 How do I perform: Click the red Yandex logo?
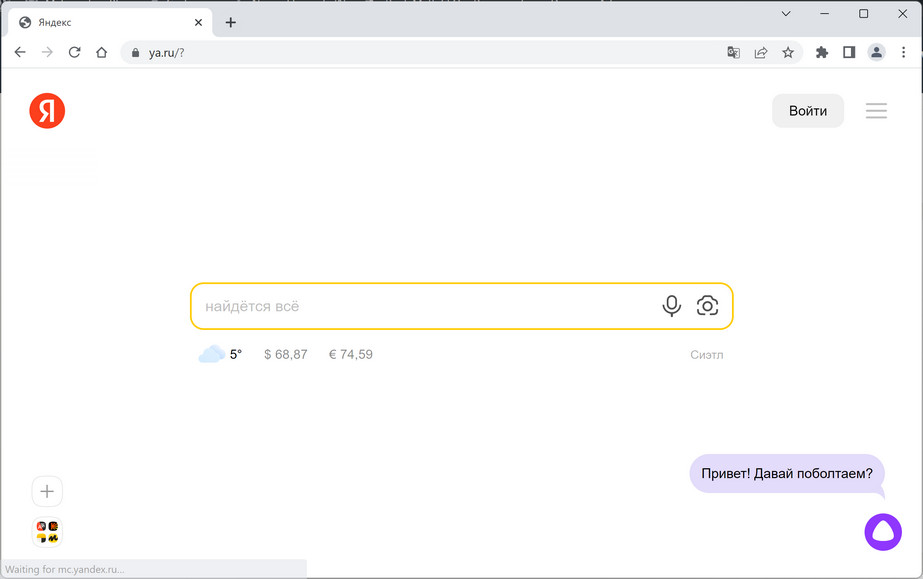47,110
